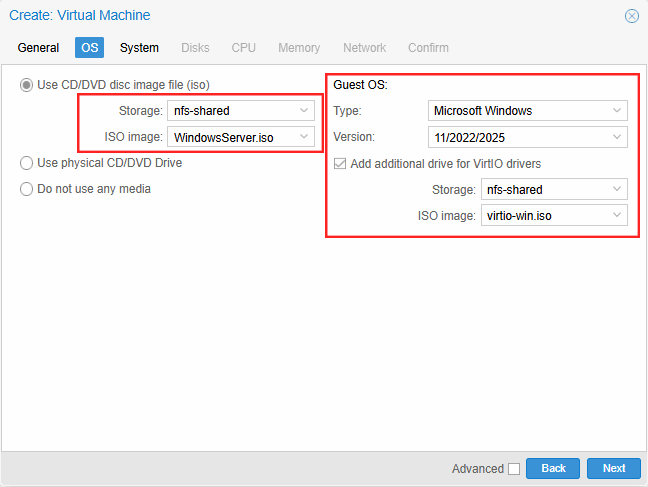Expand the left Storage nfs-shared dropdown arrow
This screenshot has width=648, height=487.
[305, 111]
